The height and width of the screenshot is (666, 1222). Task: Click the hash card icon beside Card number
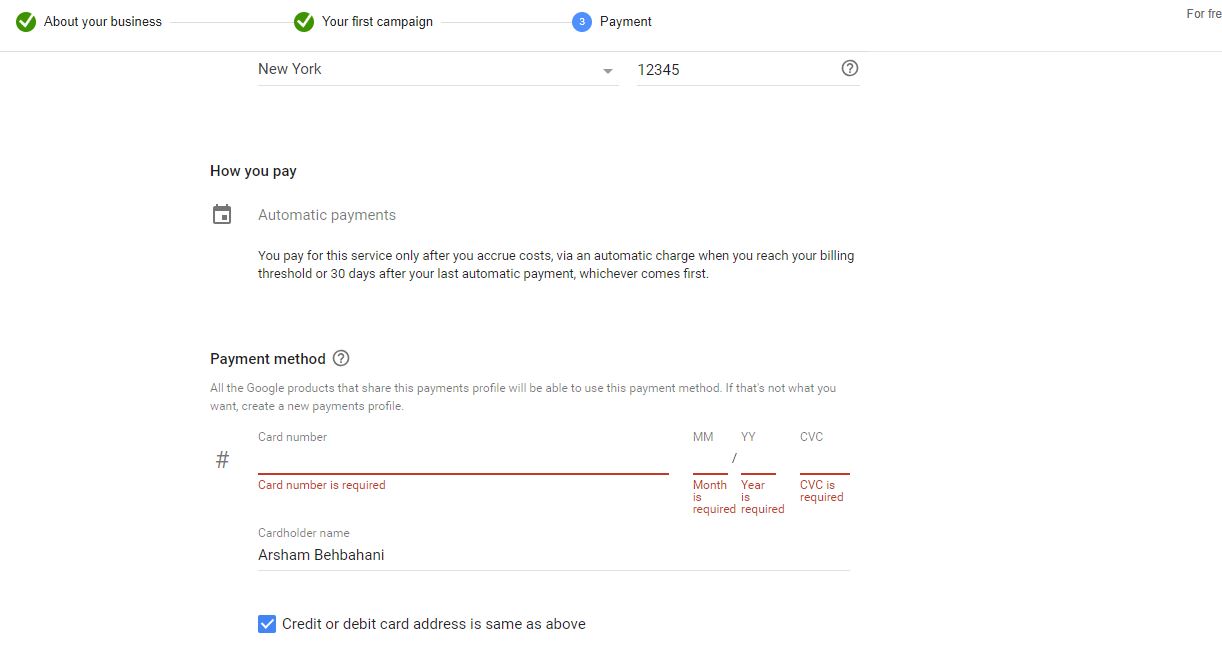223,460
